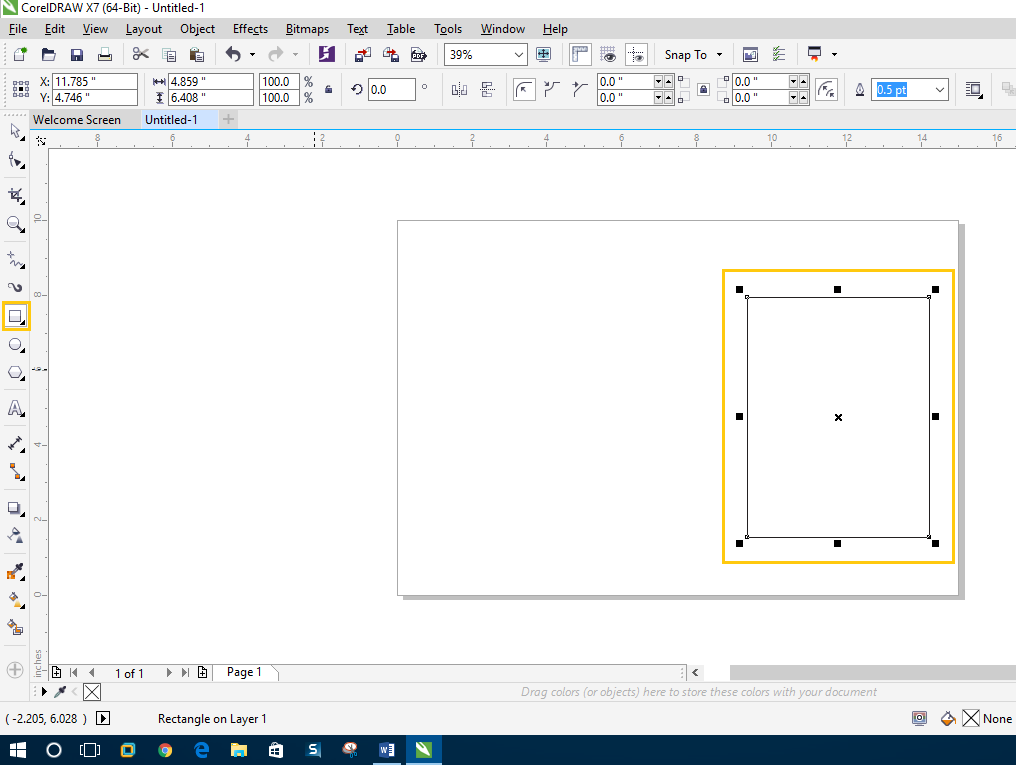Open the zoom level dropdown
1016x765 pixels.
pyautogui.click(x=517, y=54)
